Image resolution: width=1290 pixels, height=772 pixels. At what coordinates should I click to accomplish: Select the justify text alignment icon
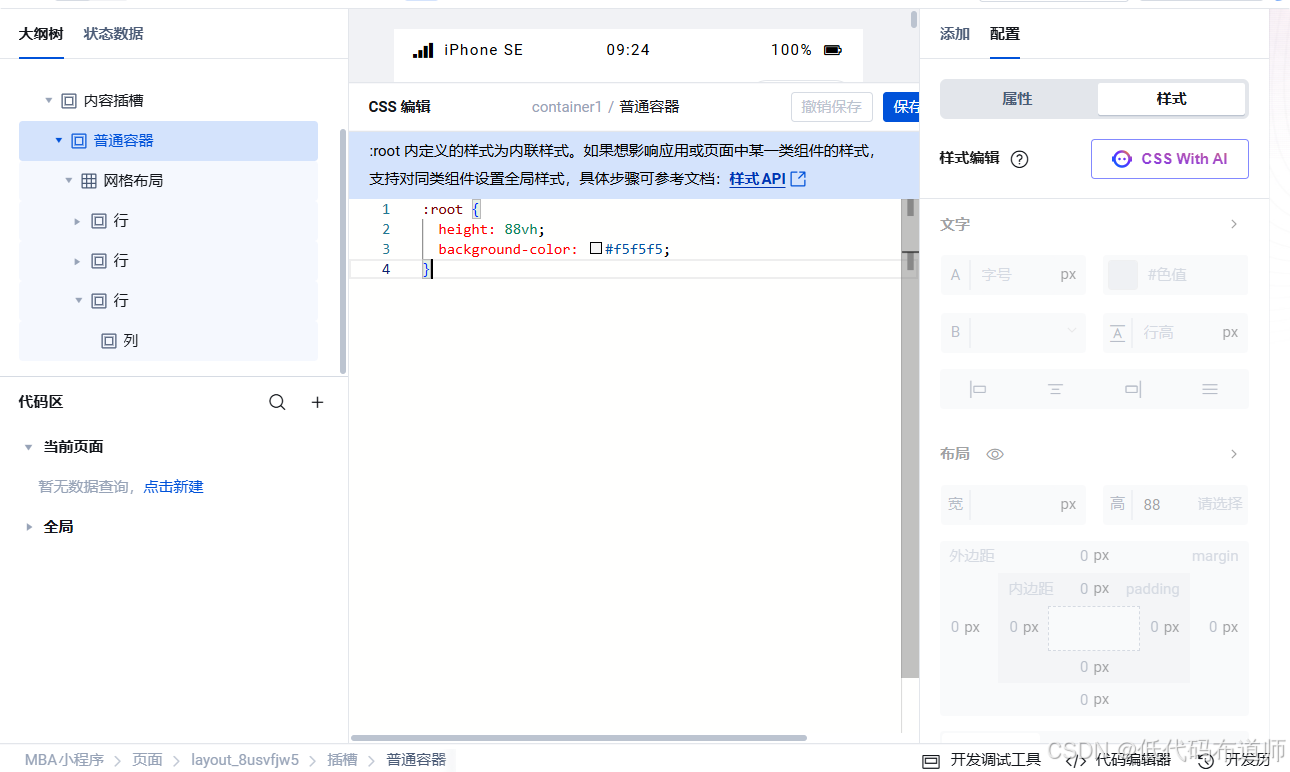tap(1210, 389)
